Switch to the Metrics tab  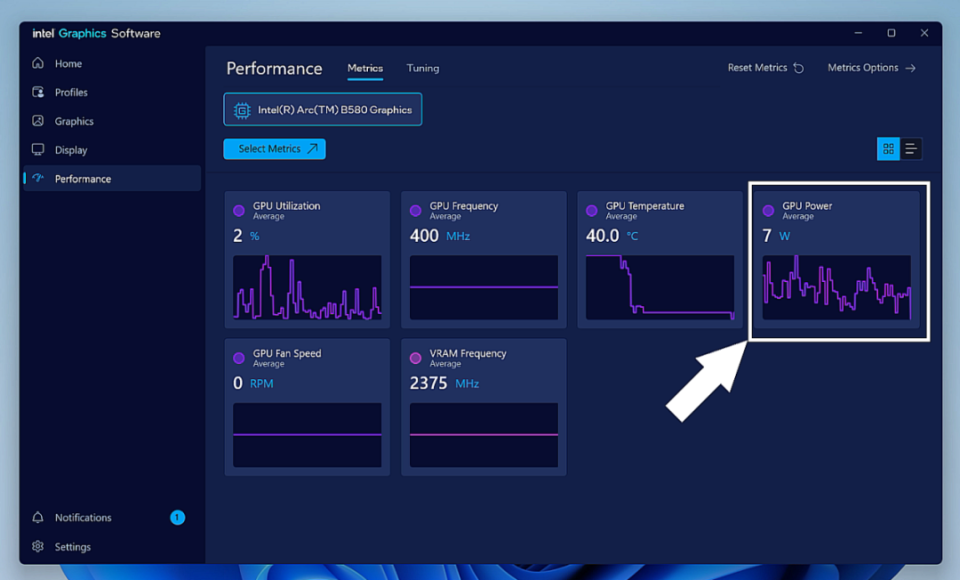click(x=365, y=69)
